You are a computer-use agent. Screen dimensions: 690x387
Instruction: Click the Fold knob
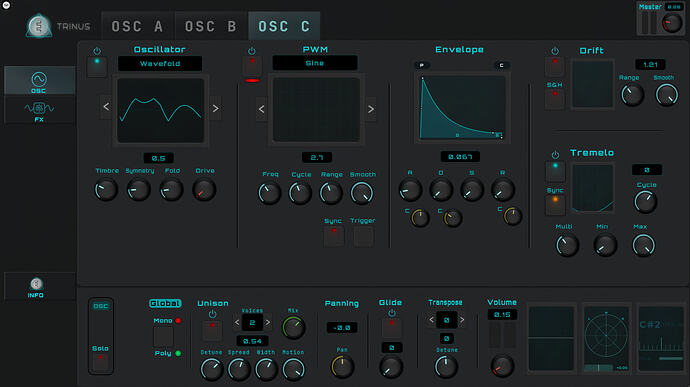pyautogui.click(x=171, y=190)
